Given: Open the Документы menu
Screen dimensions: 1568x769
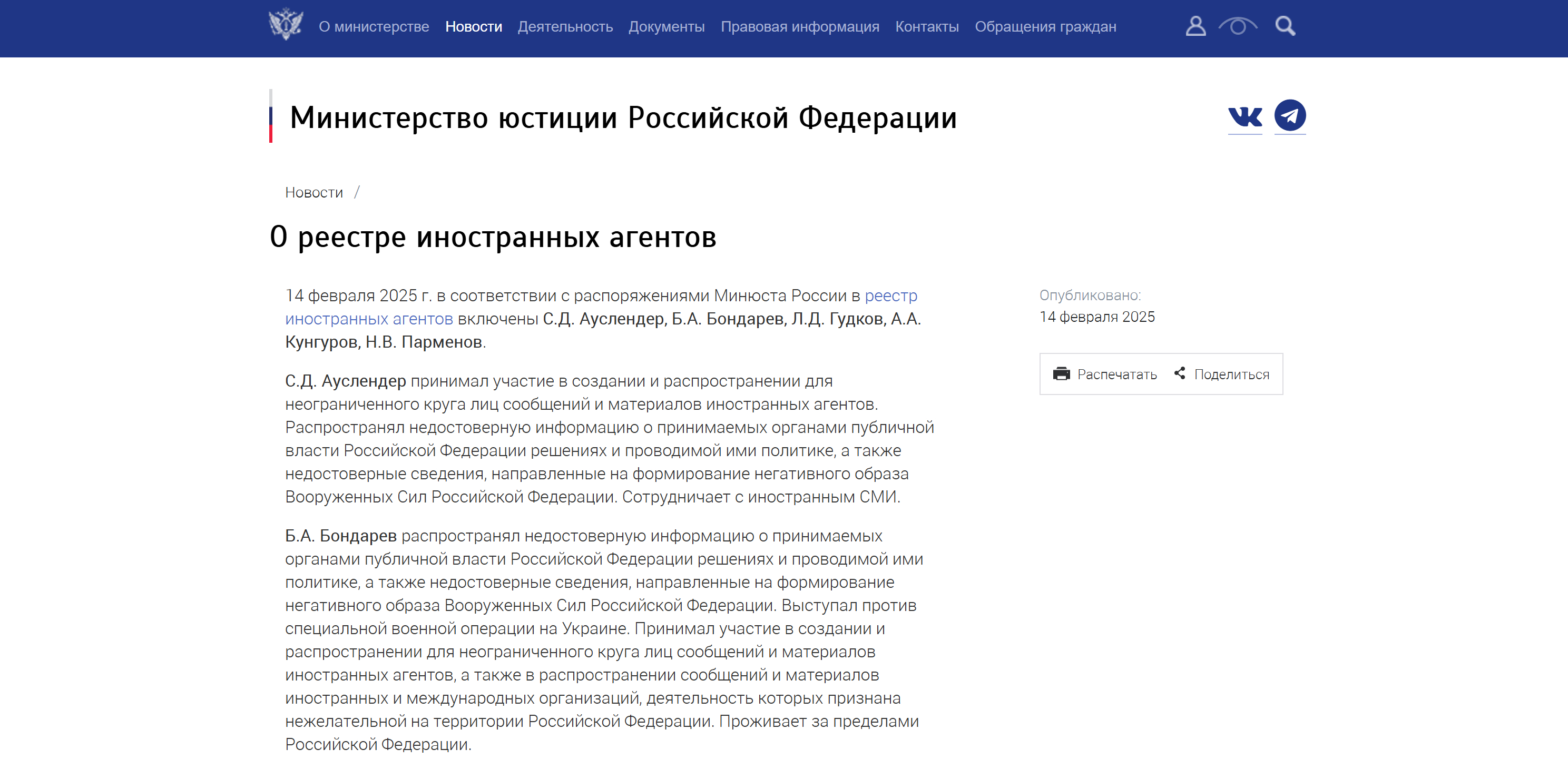Looking at the screenshot, I should (x=667, y=27).
